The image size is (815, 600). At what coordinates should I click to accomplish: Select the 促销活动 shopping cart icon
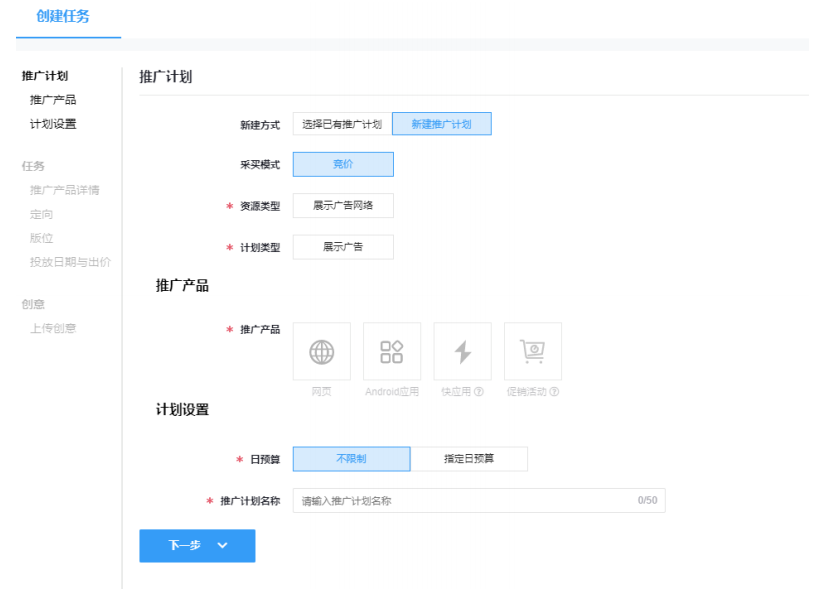(x=532, y=351)
